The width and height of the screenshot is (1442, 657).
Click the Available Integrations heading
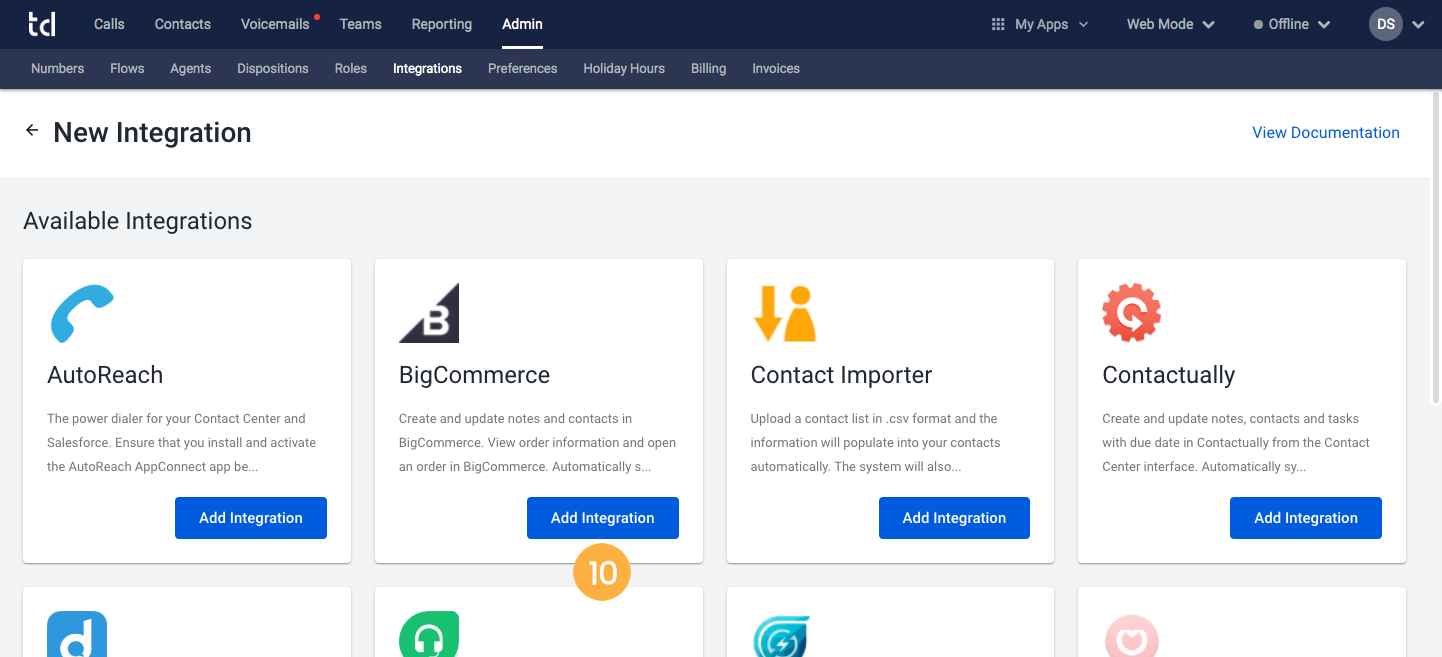point(138,221)
